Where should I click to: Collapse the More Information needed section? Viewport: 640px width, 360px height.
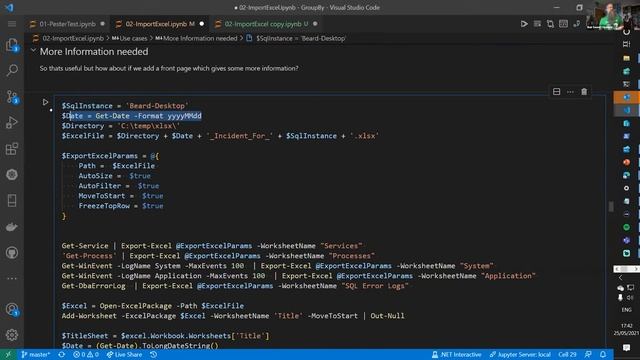click(33, 51)
